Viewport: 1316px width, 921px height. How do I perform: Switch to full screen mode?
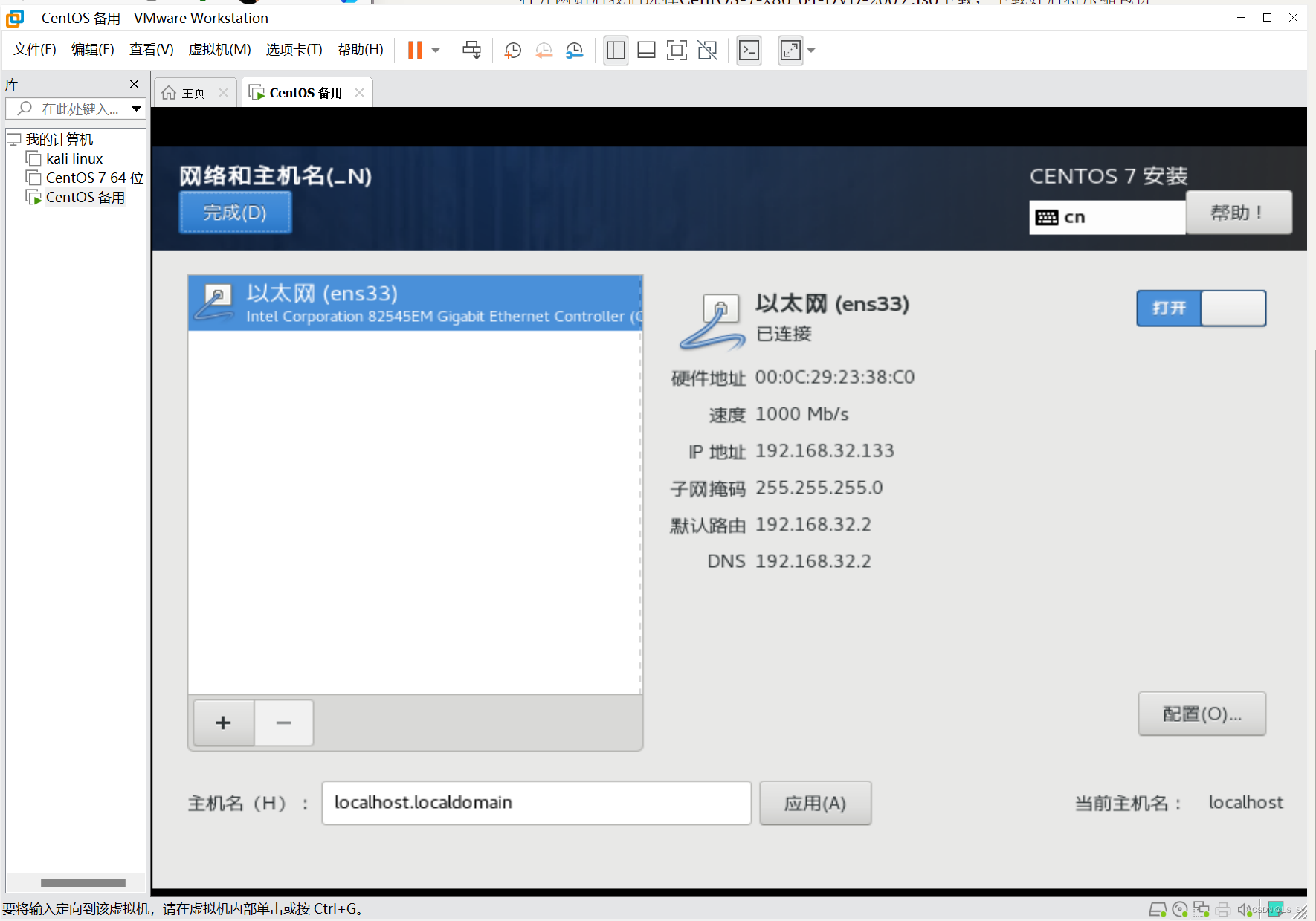point(677,51)
